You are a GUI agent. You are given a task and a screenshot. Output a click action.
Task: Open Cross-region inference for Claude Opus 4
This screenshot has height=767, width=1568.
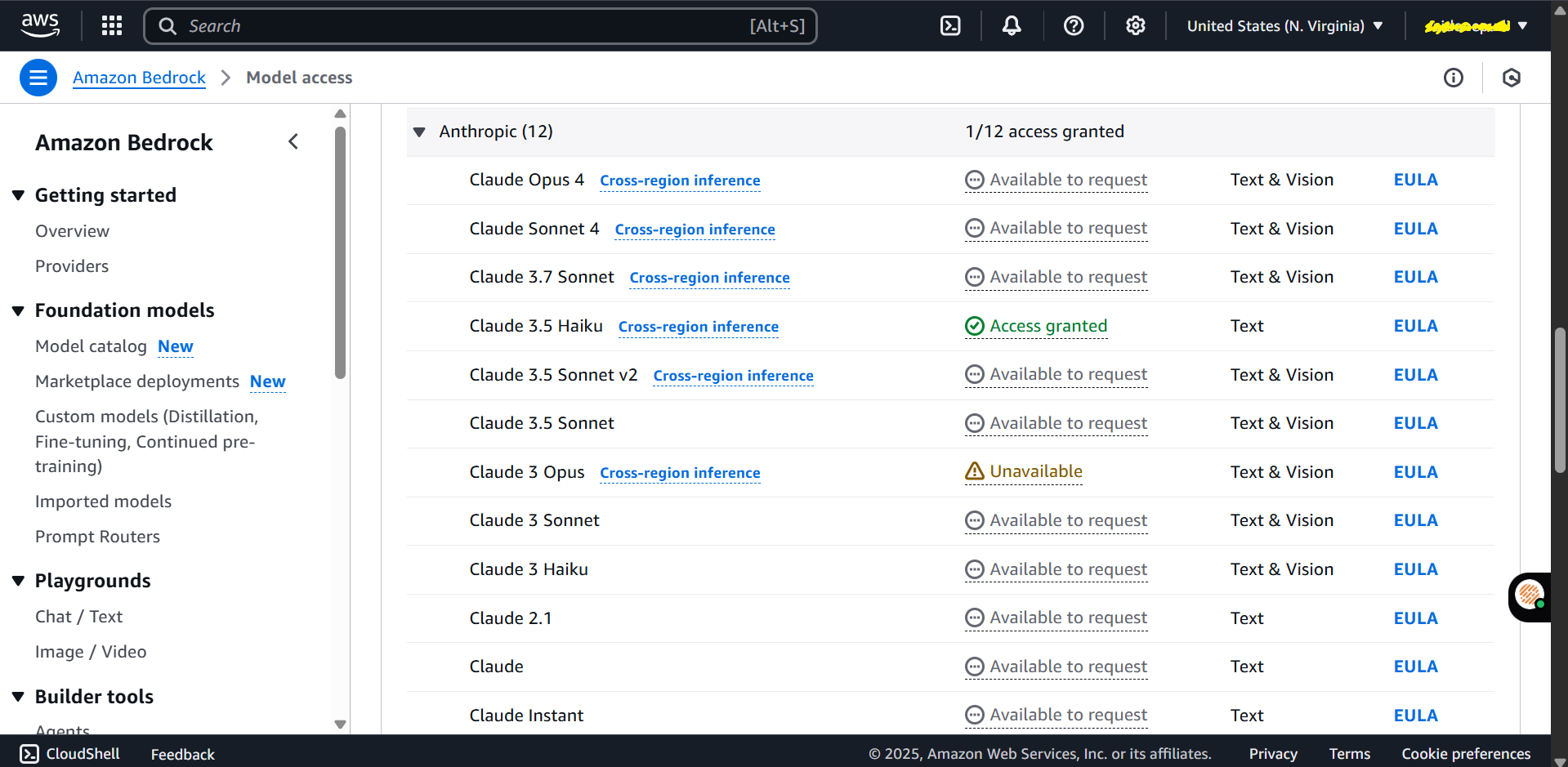680,181
